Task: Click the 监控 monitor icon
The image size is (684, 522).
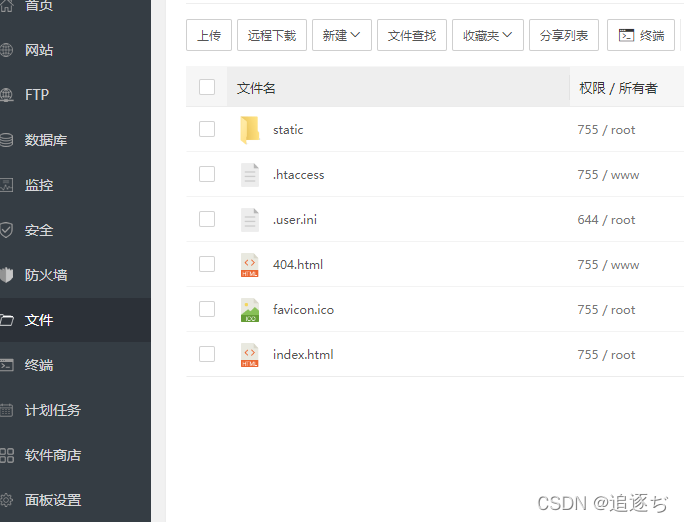Action: (x=6, y=185)
